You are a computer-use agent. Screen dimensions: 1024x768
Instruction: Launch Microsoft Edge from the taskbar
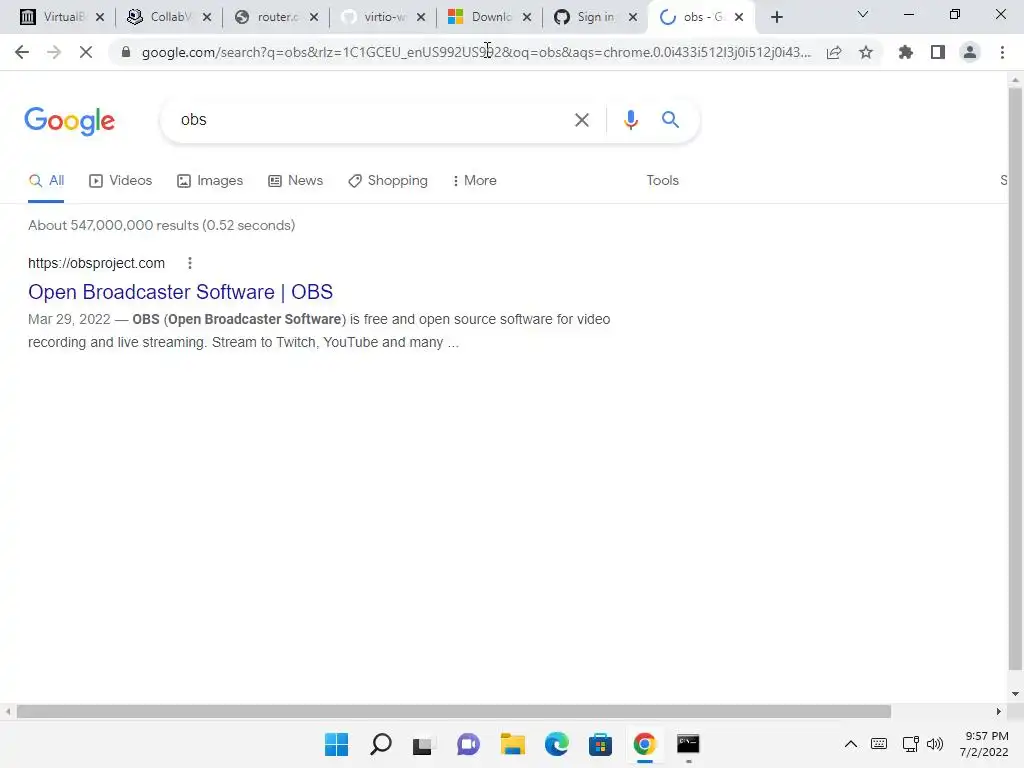tap(556, 744)
